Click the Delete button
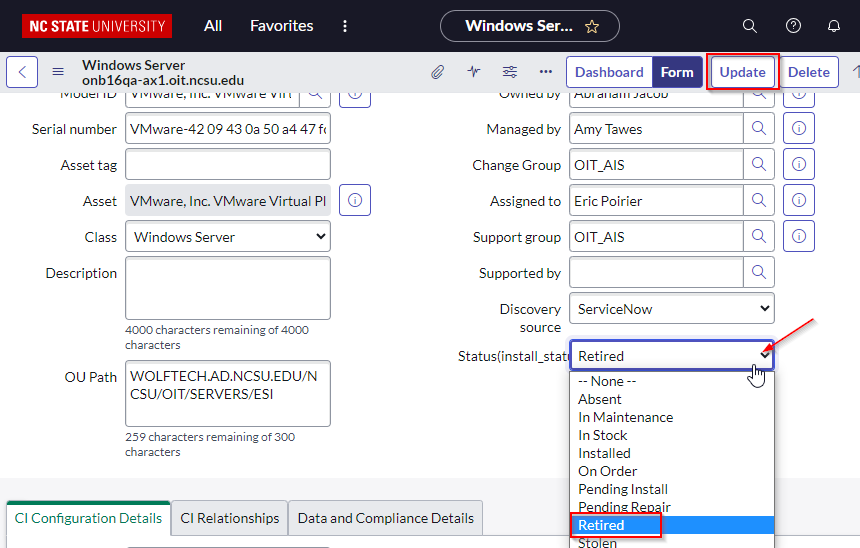Screen dimensions: 860x548 pos(808,72)
